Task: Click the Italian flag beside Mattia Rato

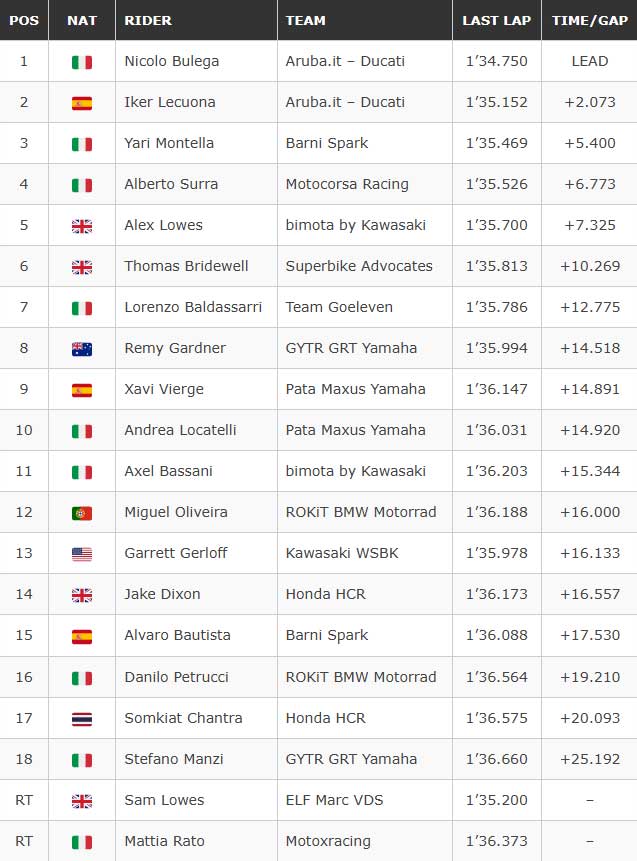Action: [x=82, y=842]
